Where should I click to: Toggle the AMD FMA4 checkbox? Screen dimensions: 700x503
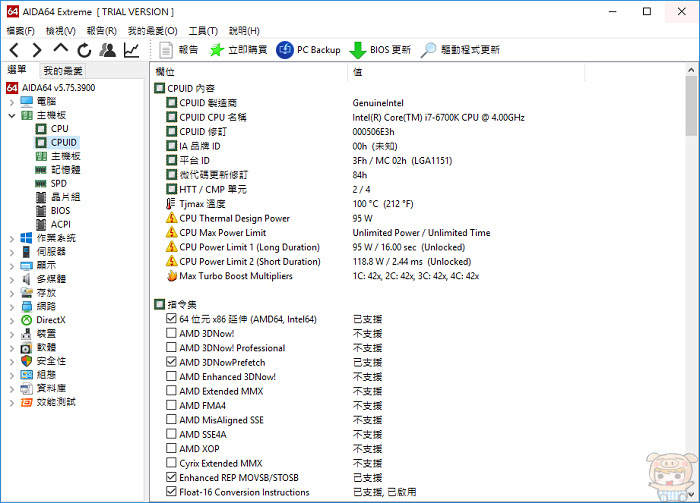pos(171,405)
